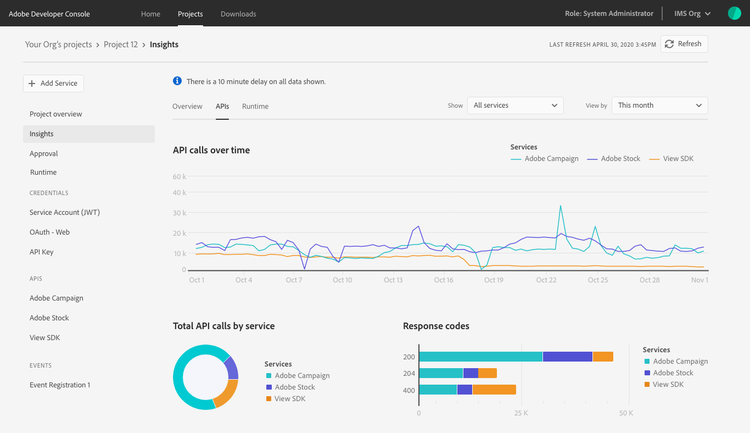The image size is (750, 433).
Task: Click View SDK line chart legend
Action: [x=672, y=158]
